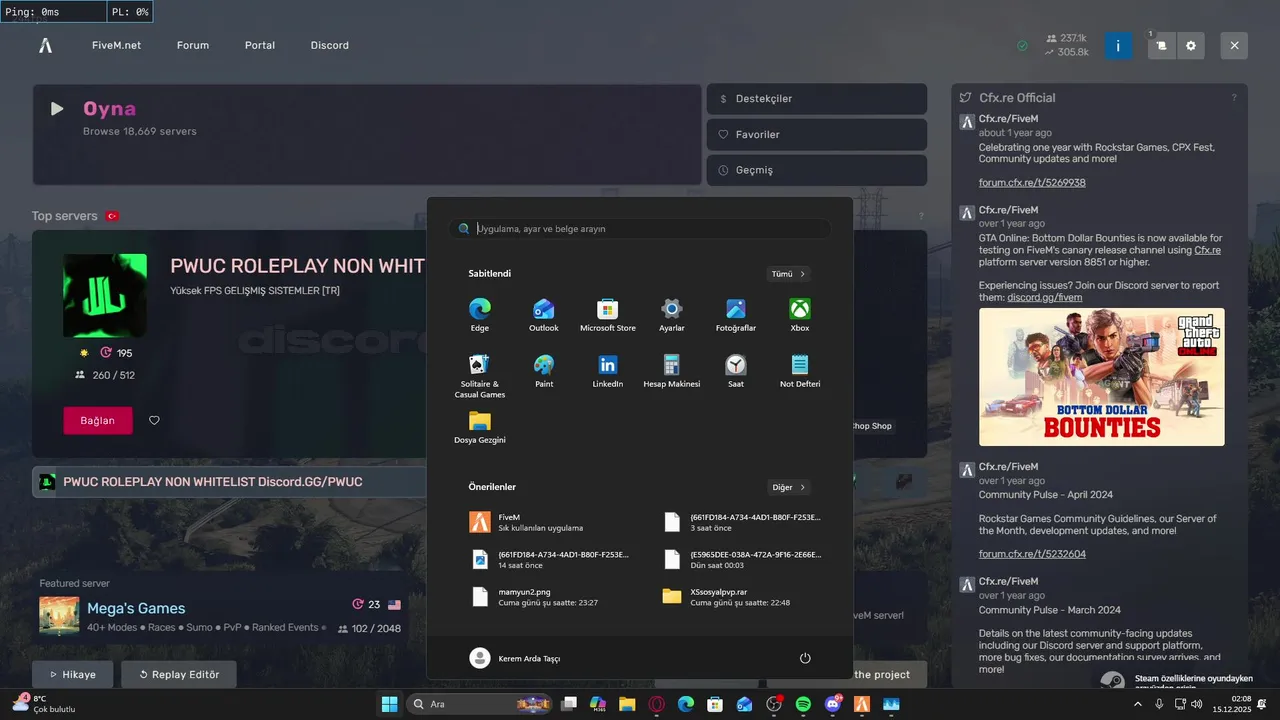The width and height of the screenshot is (1280, 720).
Task: Click help question mark in Cfx.re Official panel
Action: pyautogui.click(x=1234, y=98)
